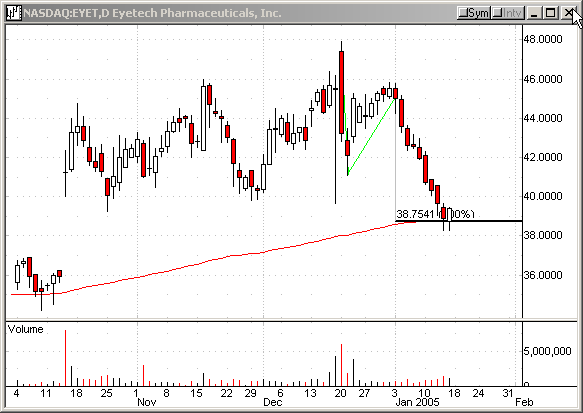Click the 5,000,000 volume axis label

point(547,351)
